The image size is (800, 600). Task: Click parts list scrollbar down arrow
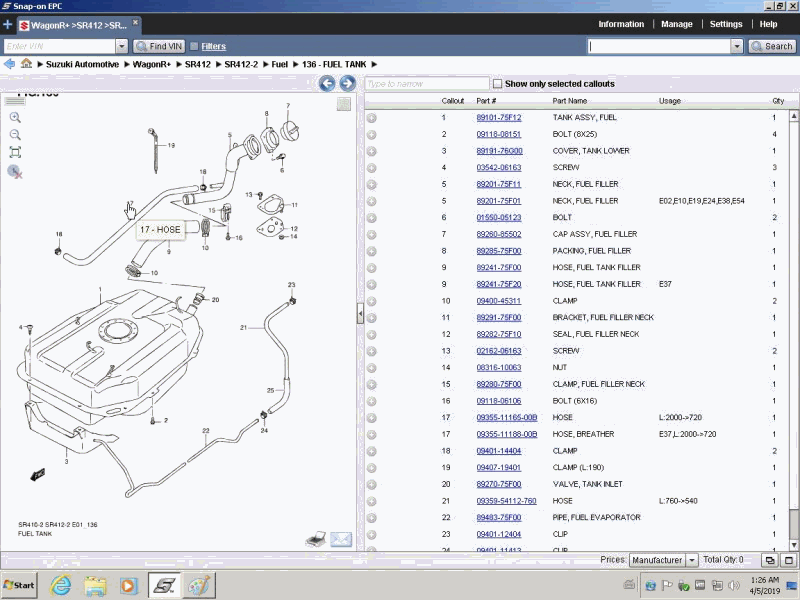[794, 545]
